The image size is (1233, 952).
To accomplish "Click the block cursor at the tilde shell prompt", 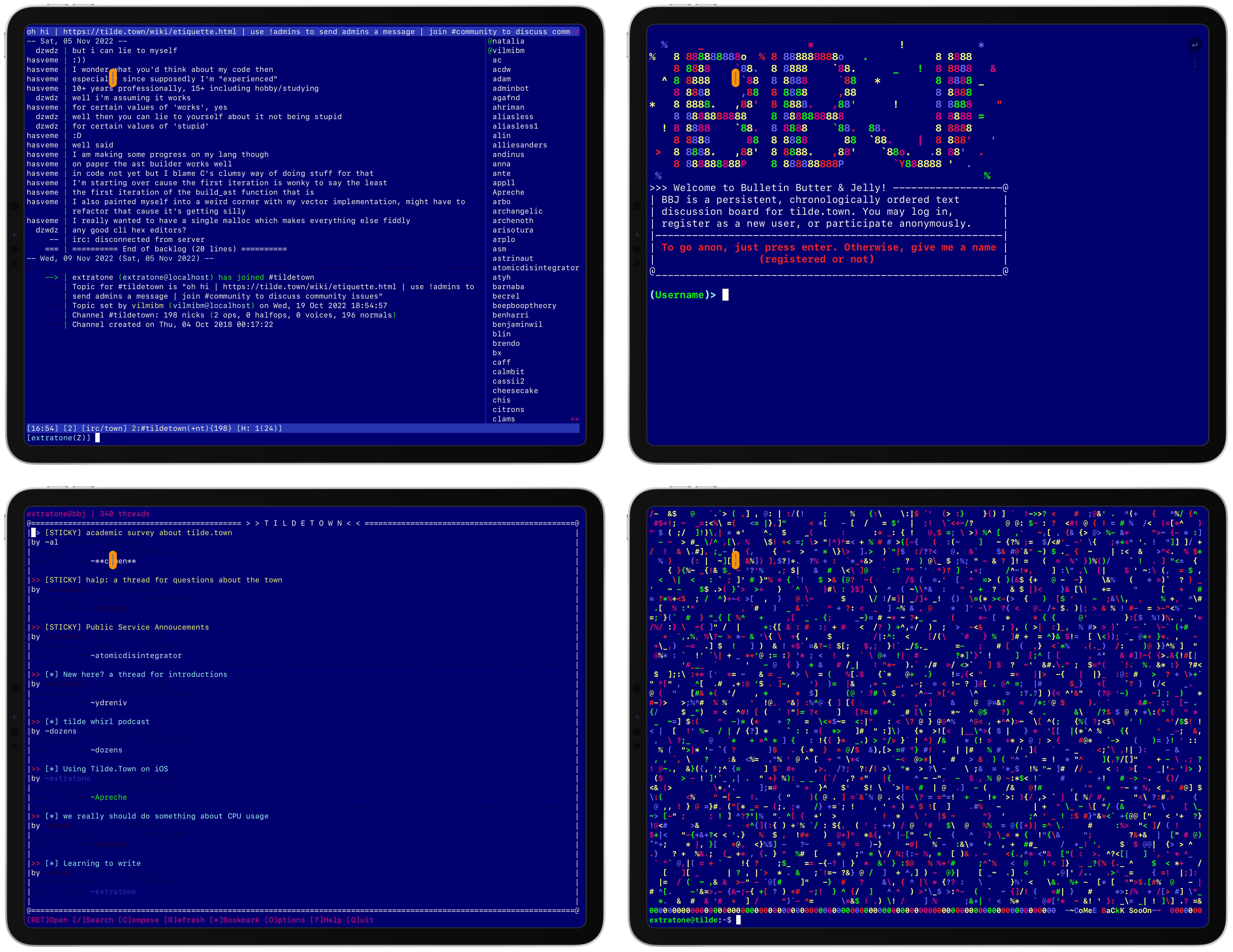I will [x=738, y=920].
